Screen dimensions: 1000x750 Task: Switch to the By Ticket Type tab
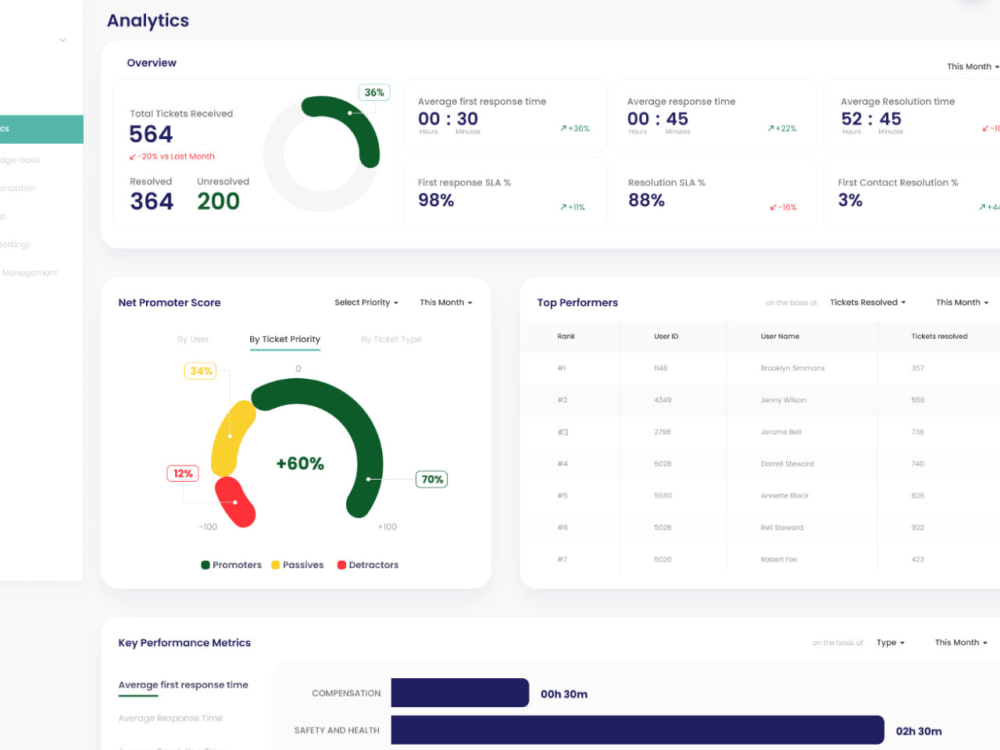click(391, 339)
